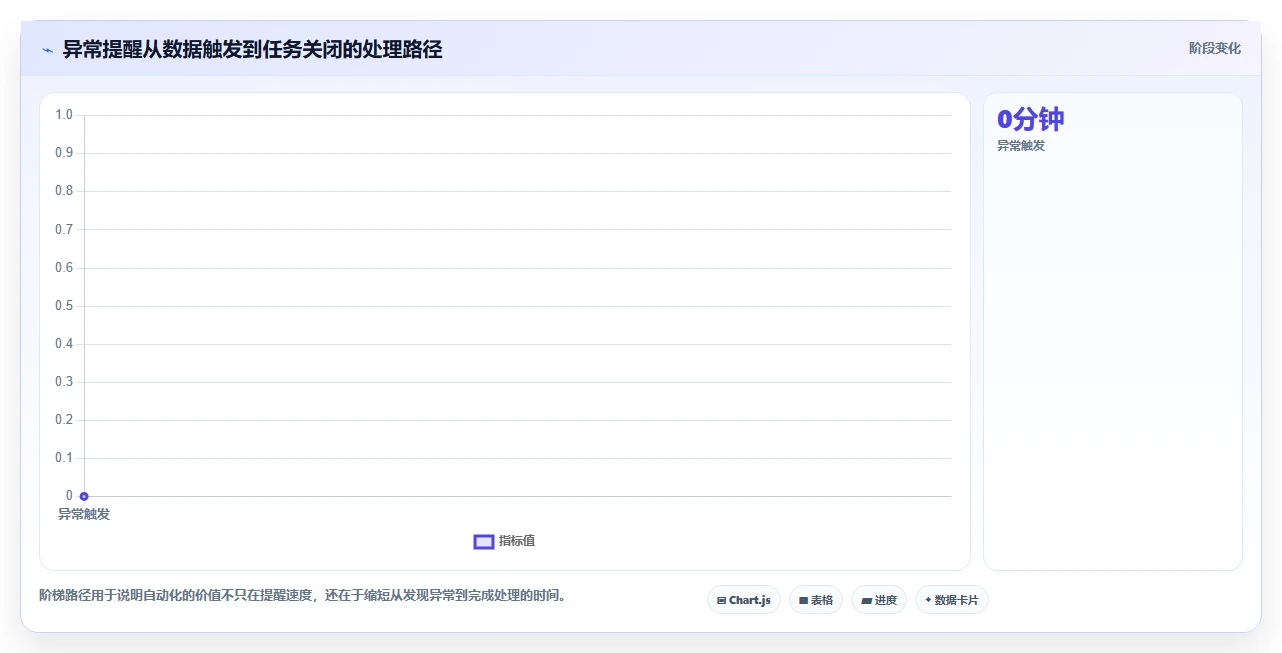
Task: Click the 0.9 y-axis tick label
Action: click(64, 153)
